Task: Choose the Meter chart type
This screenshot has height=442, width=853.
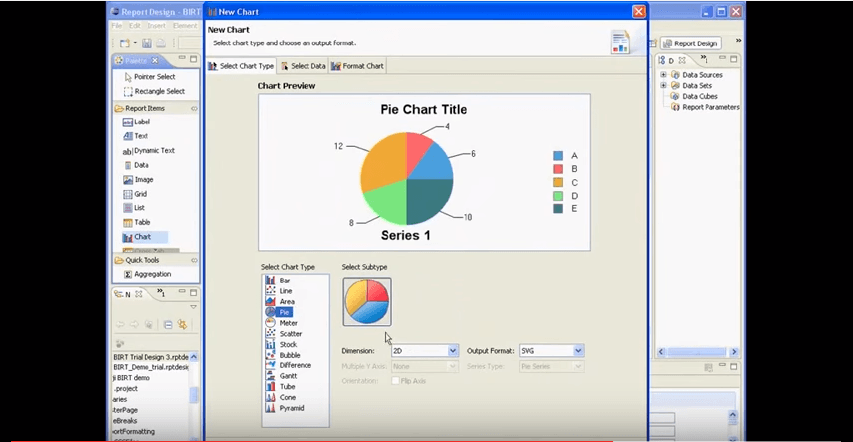Action: coord(288,323)
